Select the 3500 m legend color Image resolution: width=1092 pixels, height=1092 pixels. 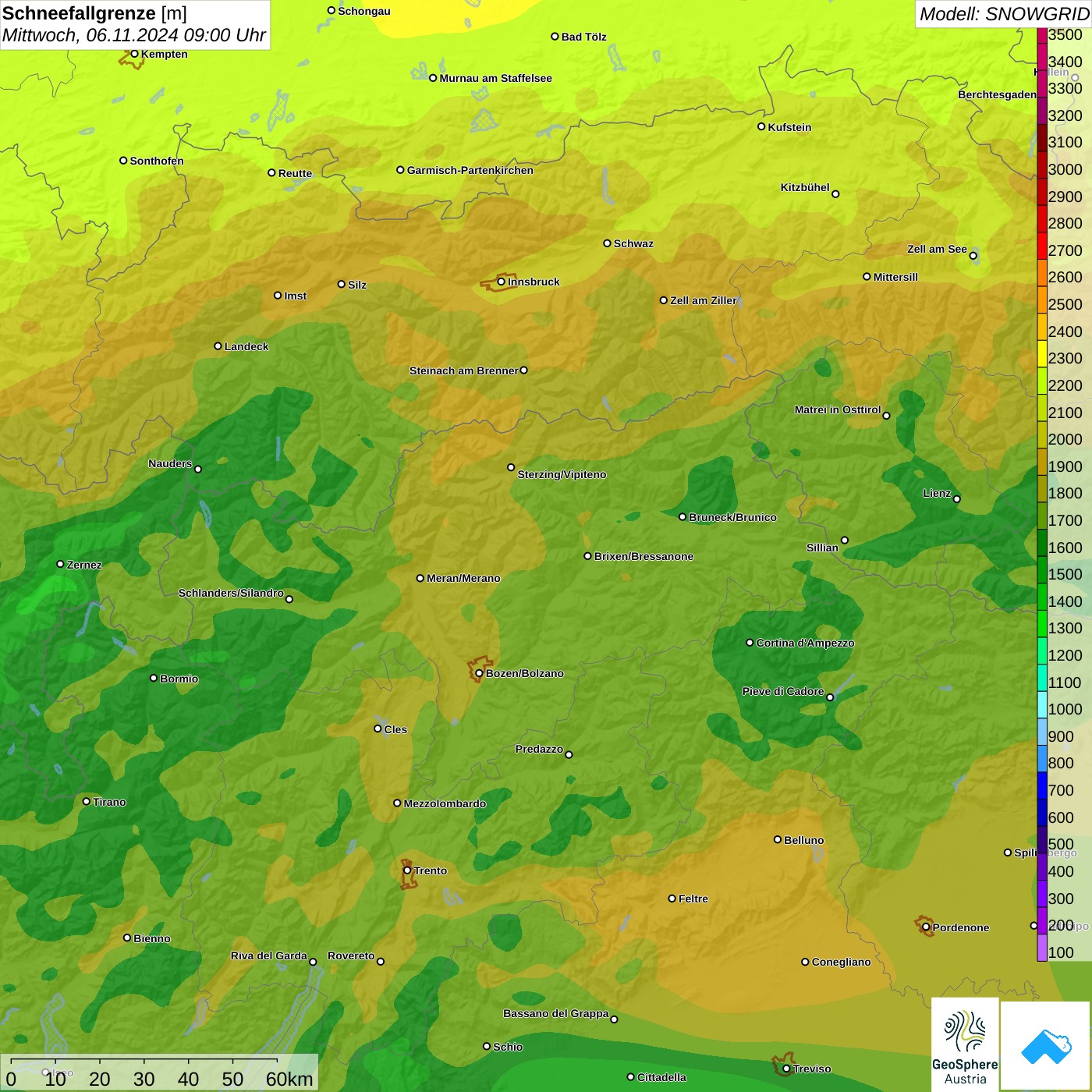click(1042, 35)
